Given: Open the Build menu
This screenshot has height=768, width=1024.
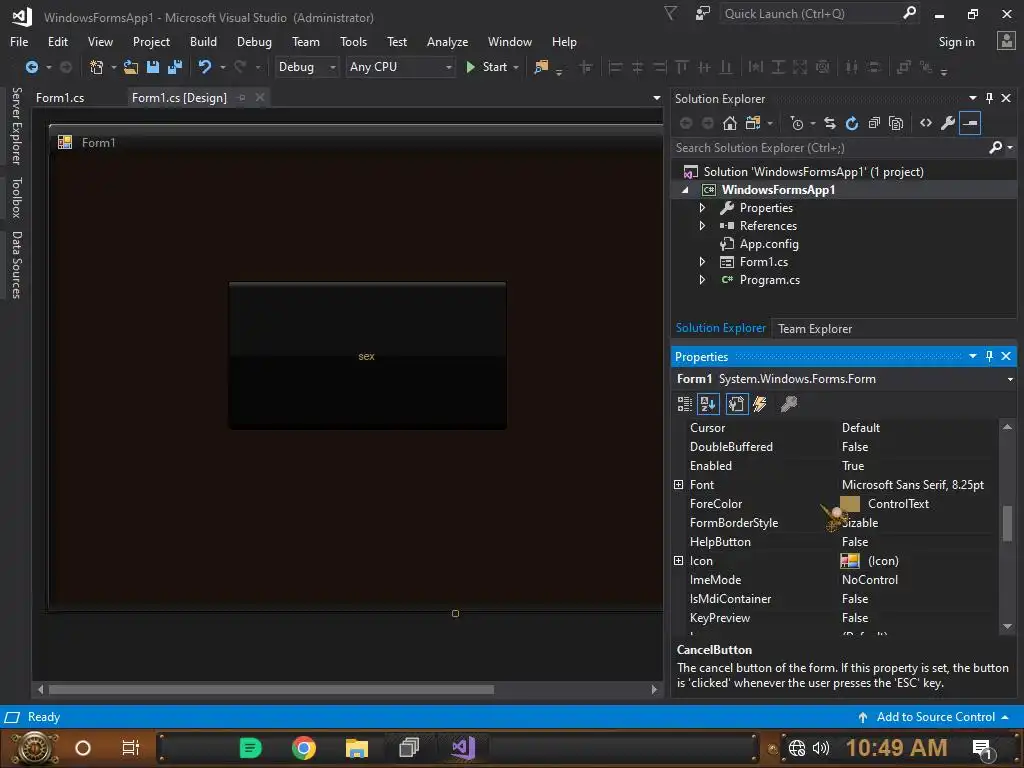Looking at the screenshot, I should click(x=203, y=42).
